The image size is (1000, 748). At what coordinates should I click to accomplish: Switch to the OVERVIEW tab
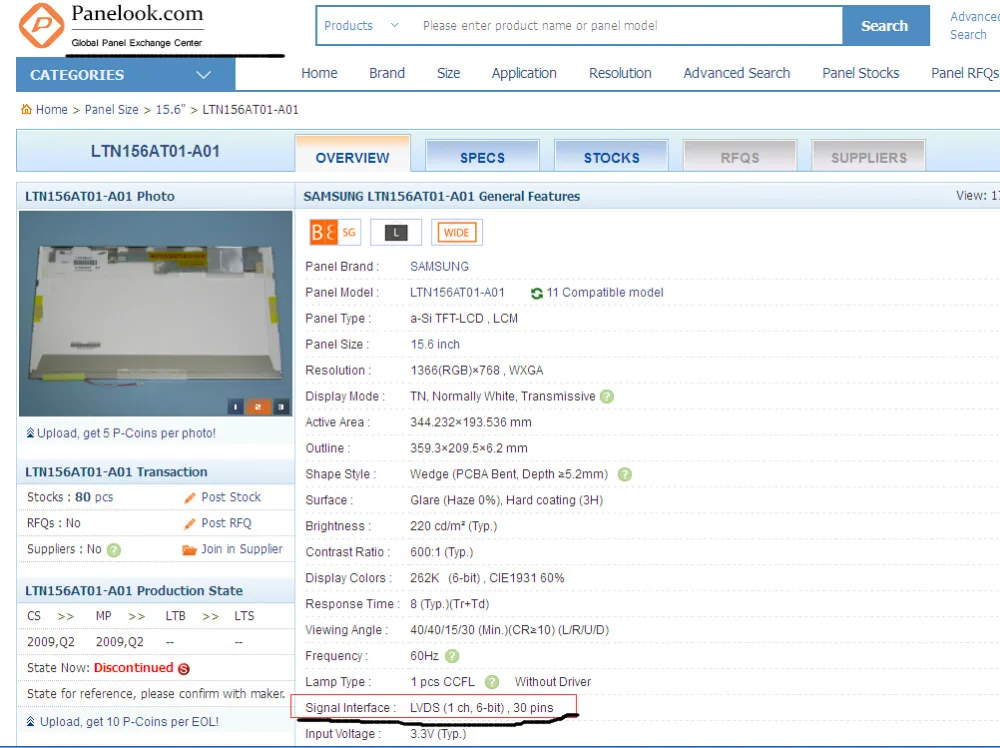pos(352,154)
